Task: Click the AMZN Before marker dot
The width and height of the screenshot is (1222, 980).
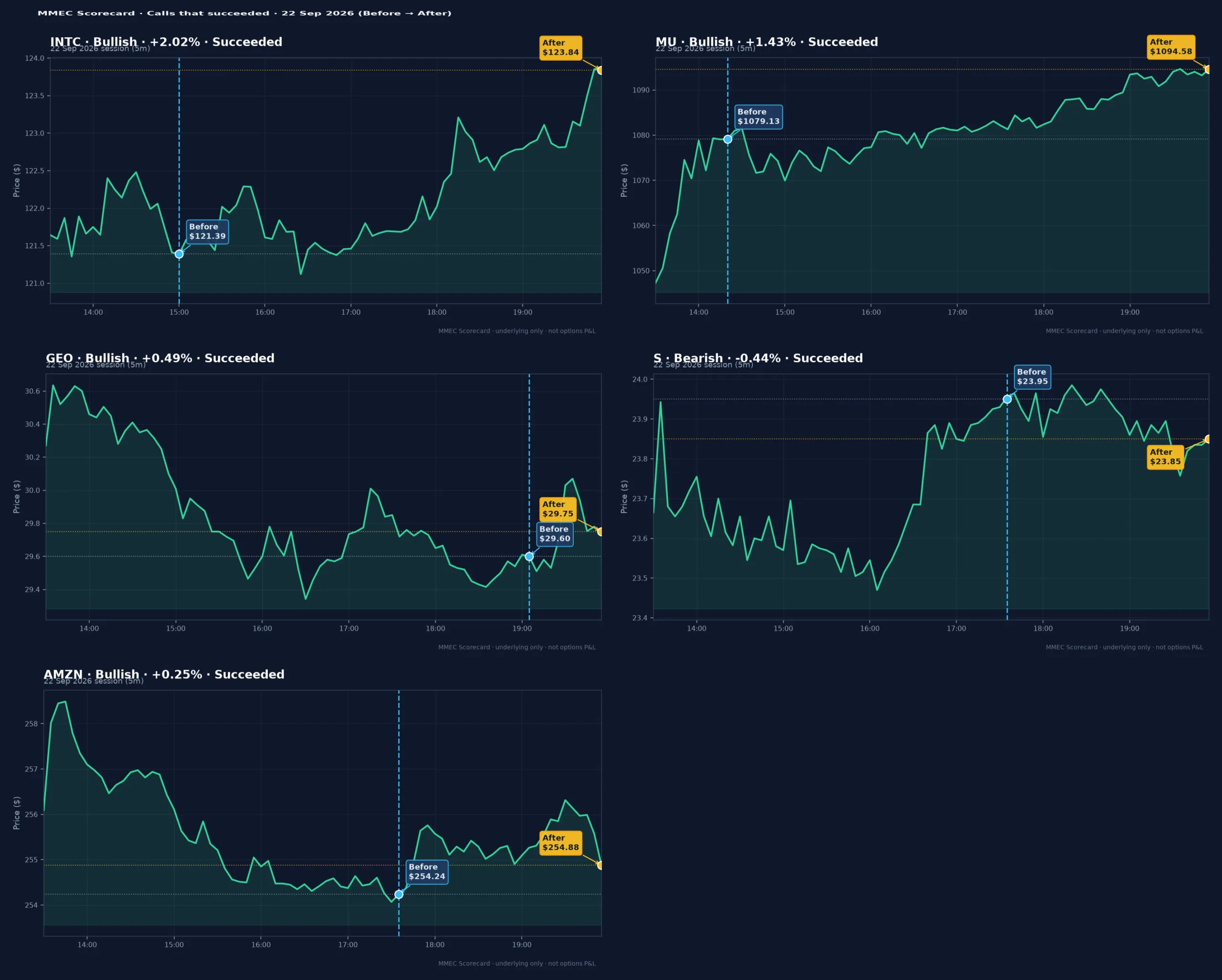Action: [399, 895]
